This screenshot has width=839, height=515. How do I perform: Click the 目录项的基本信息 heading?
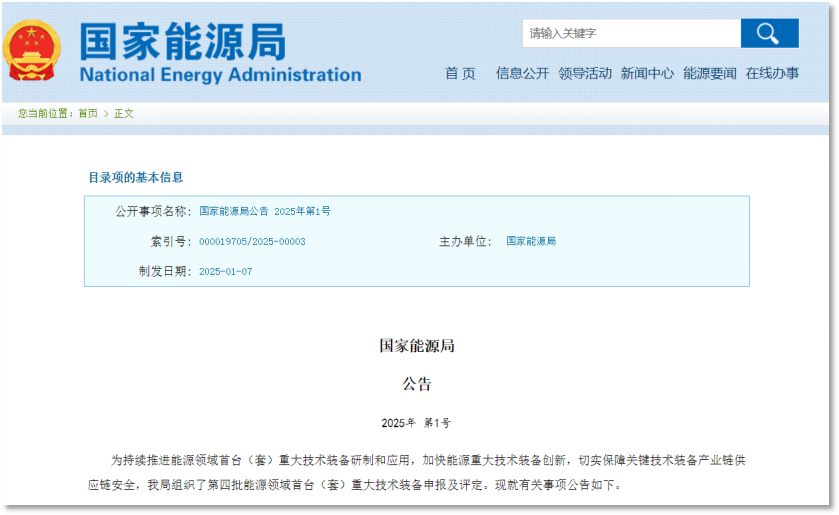click(136, 177)
